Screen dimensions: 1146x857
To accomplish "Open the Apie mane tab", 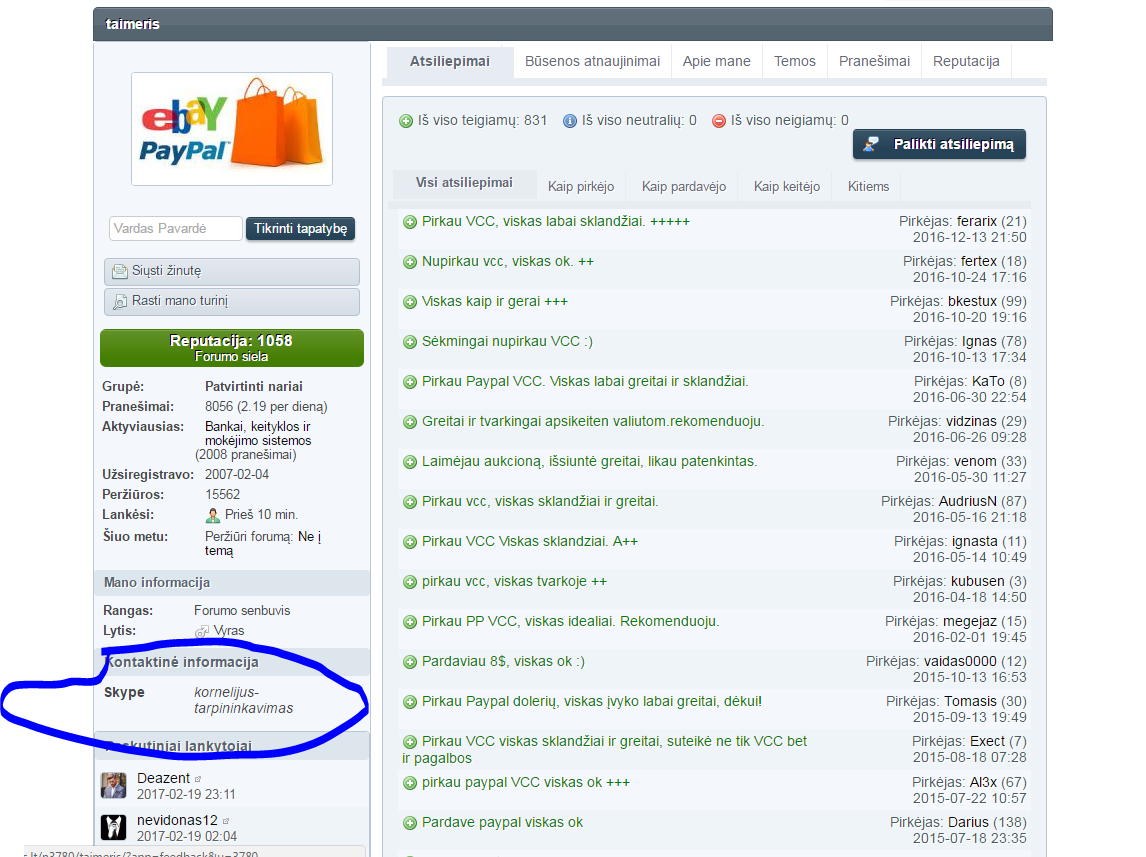I will tap(716, 61).
